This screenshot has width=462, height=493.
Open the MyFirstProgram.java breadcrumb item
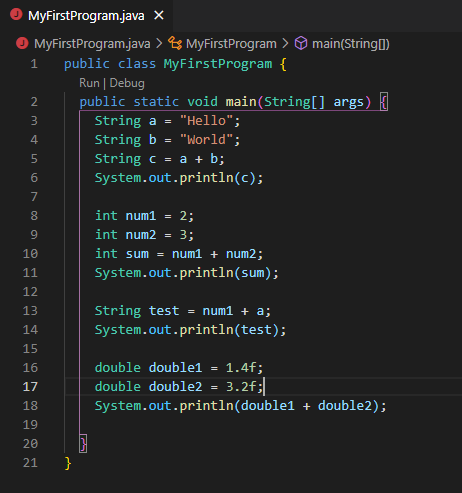pos(92,44)
